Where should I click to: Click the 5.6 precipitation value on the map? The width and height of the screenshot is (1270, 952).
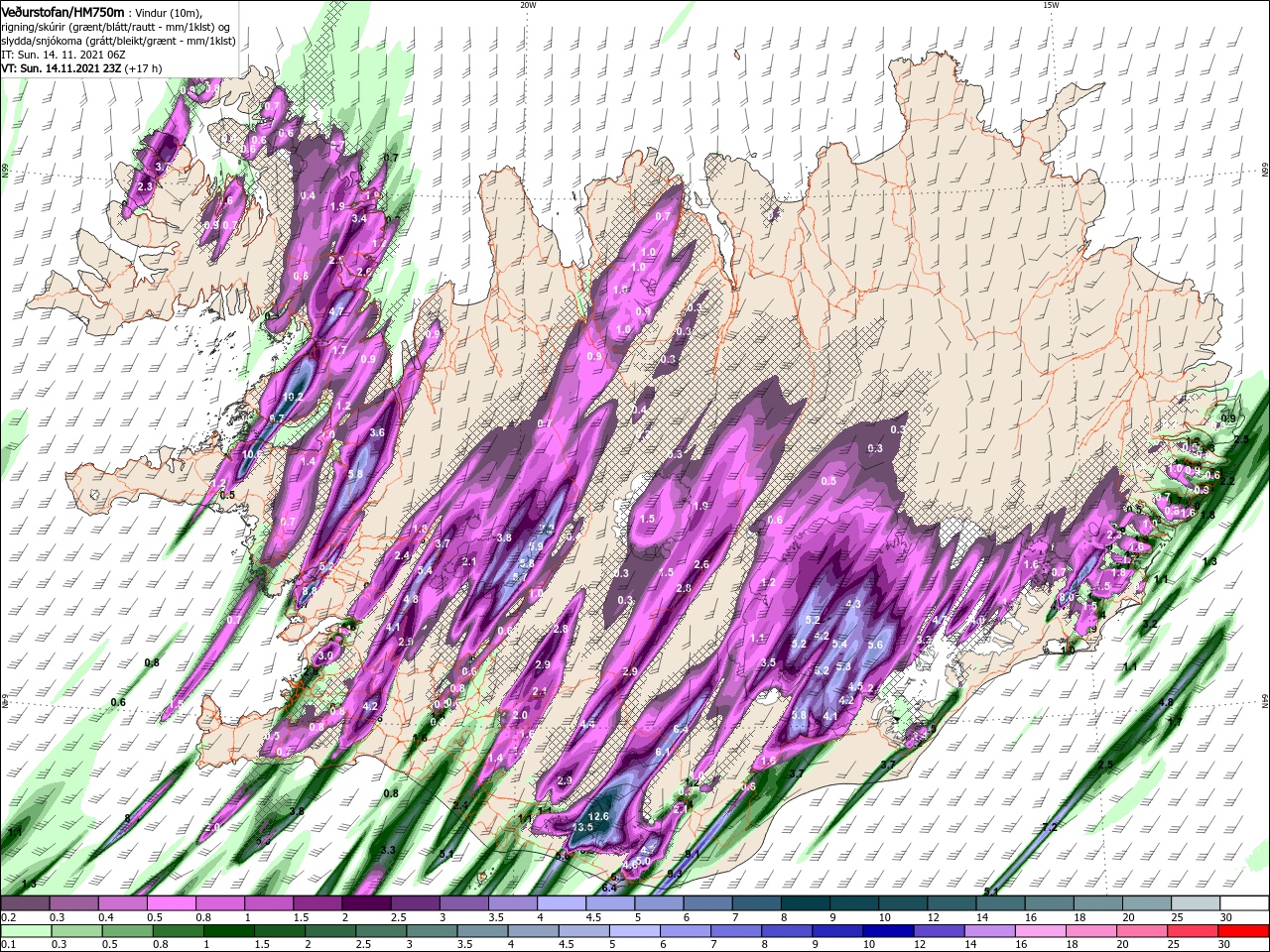tap(875, 645)
